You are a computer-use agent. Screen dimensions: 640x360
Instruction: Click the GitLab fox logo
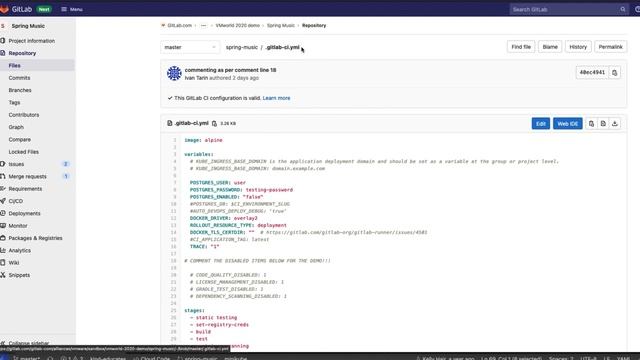coord(4,9)
